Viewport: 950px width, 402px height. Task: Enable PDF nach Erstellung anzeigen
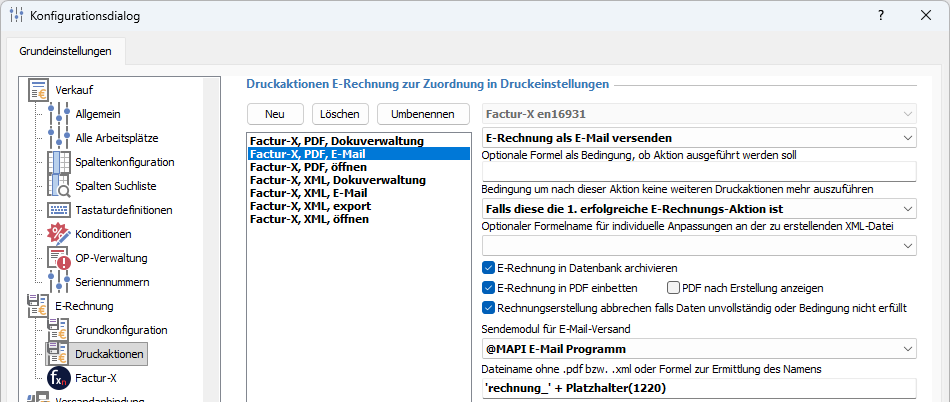coord(673,288)
